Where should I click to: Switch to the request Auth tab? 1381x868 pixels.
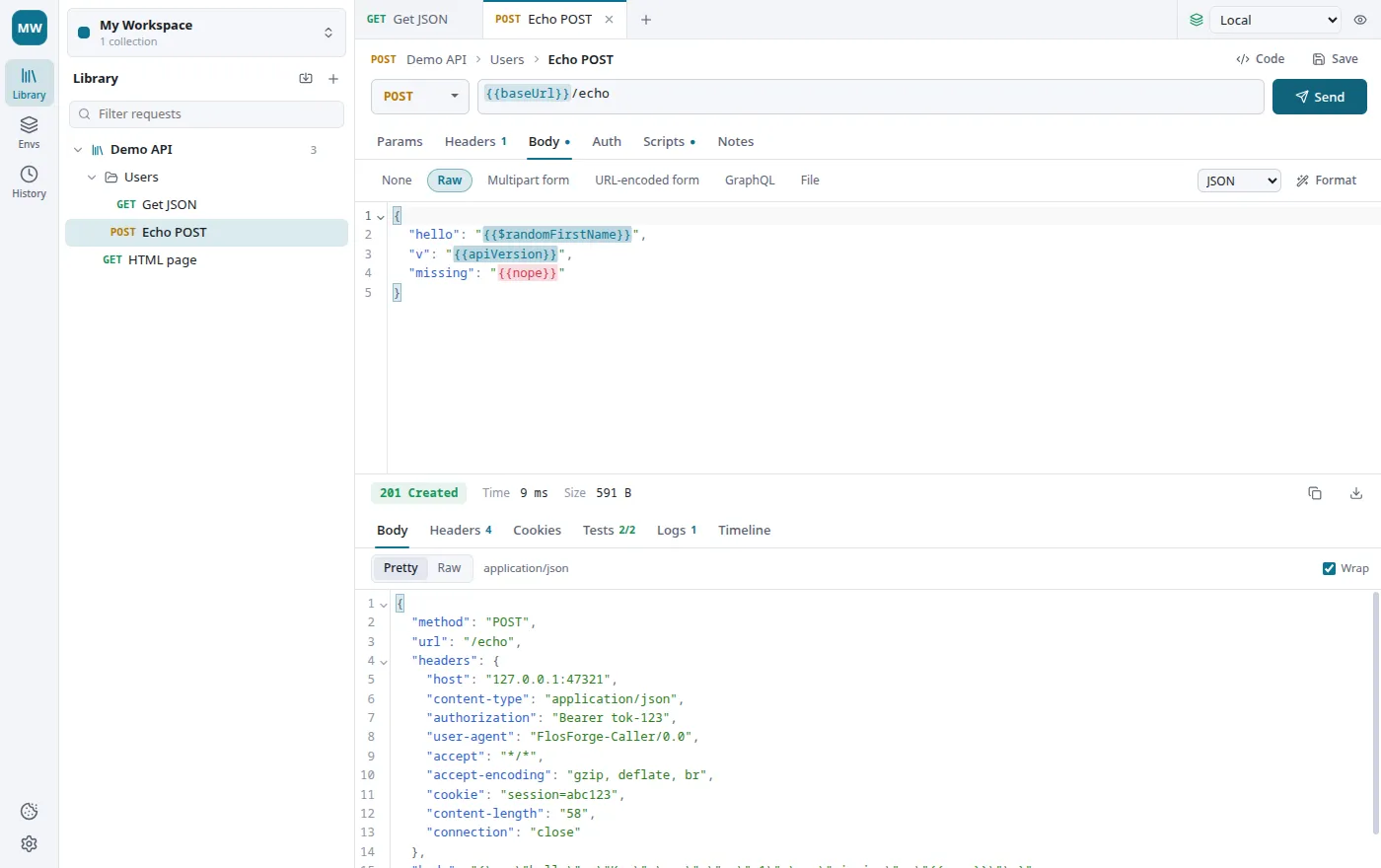(x=607, y=142)
